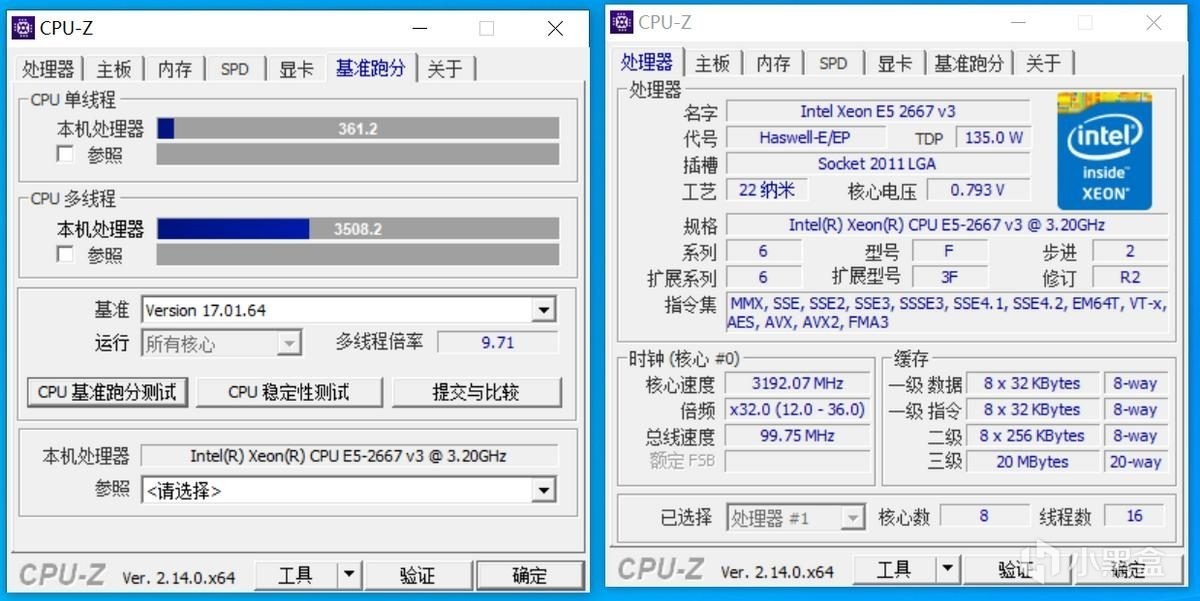Click 提交与比较 button
The width and height of the screenshot is (1200, 601).
pyautogui.click(x=476, y=392)
